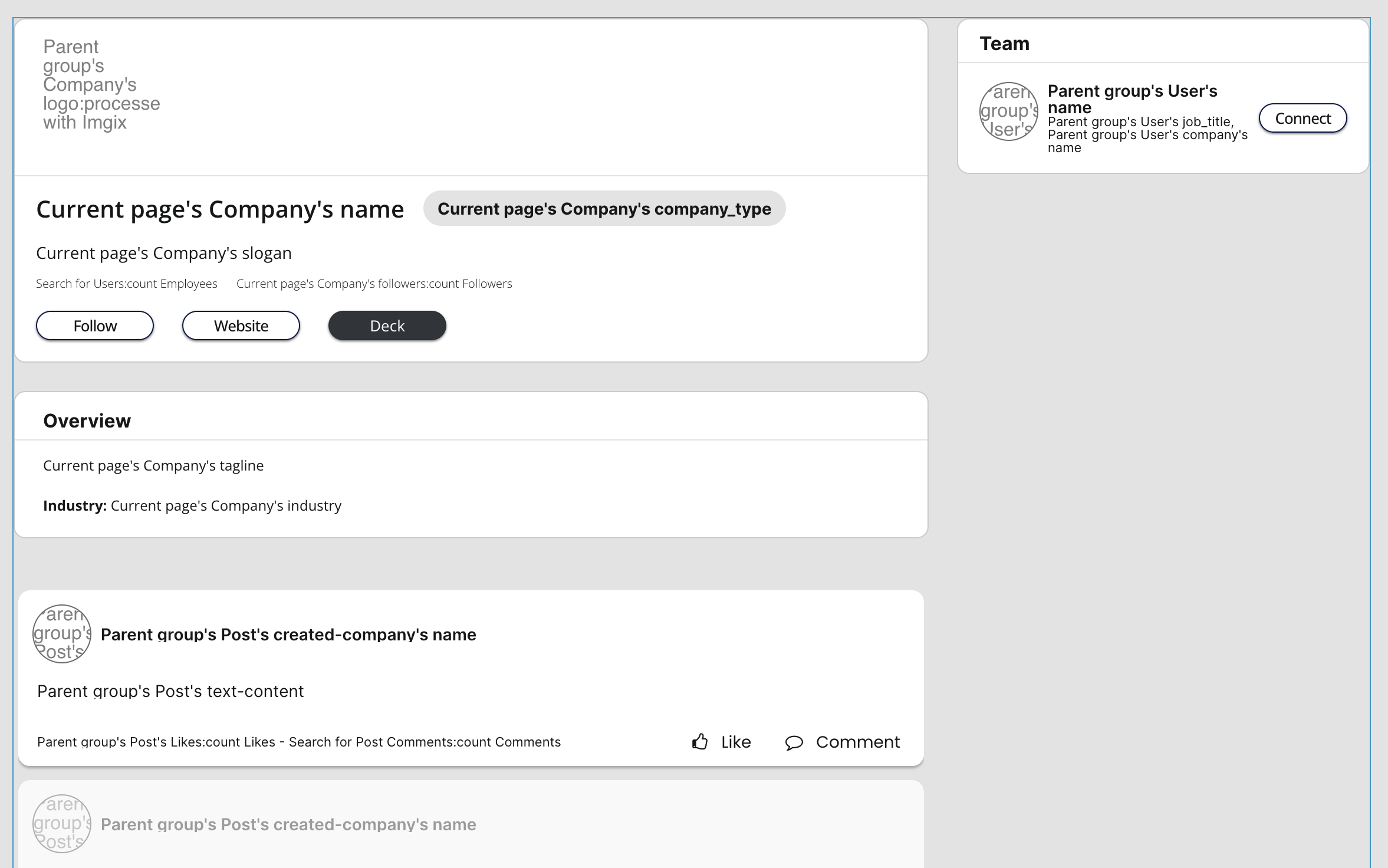Viewport: 1388px width, 868px height.
Task: Click the thumbs-up Like icon
Action: 700,741
